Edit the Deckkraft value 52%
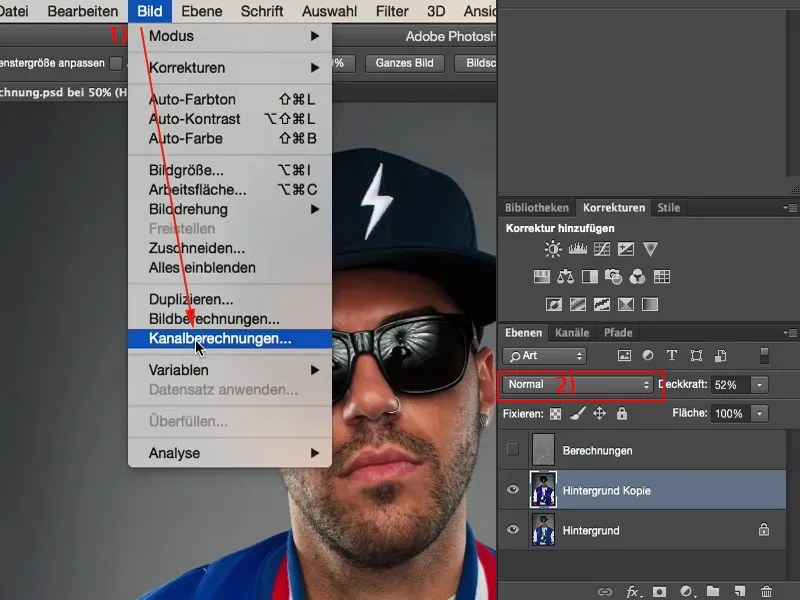 click(730, 385)
